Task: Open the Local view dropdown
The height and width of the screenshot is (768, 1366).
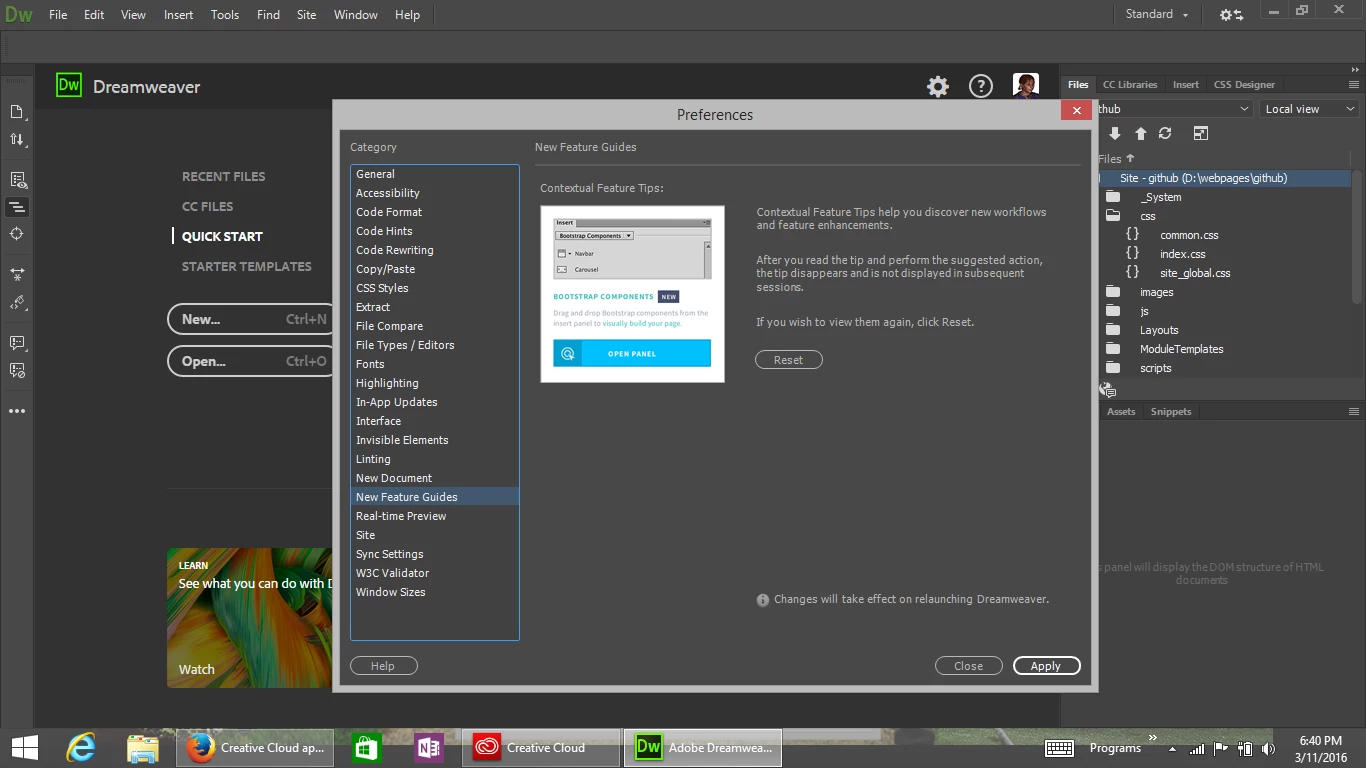Action: pyautogui.click(x=1309, y=109)
